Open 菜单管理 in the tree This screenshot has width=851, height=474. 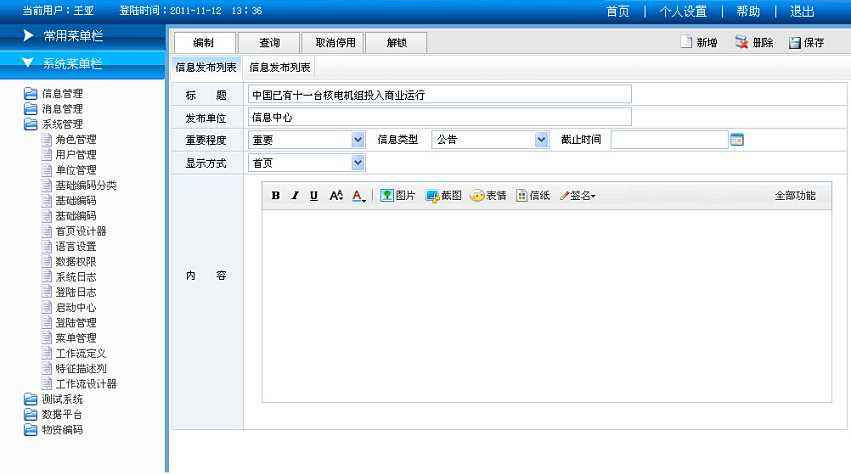point(70,338)
